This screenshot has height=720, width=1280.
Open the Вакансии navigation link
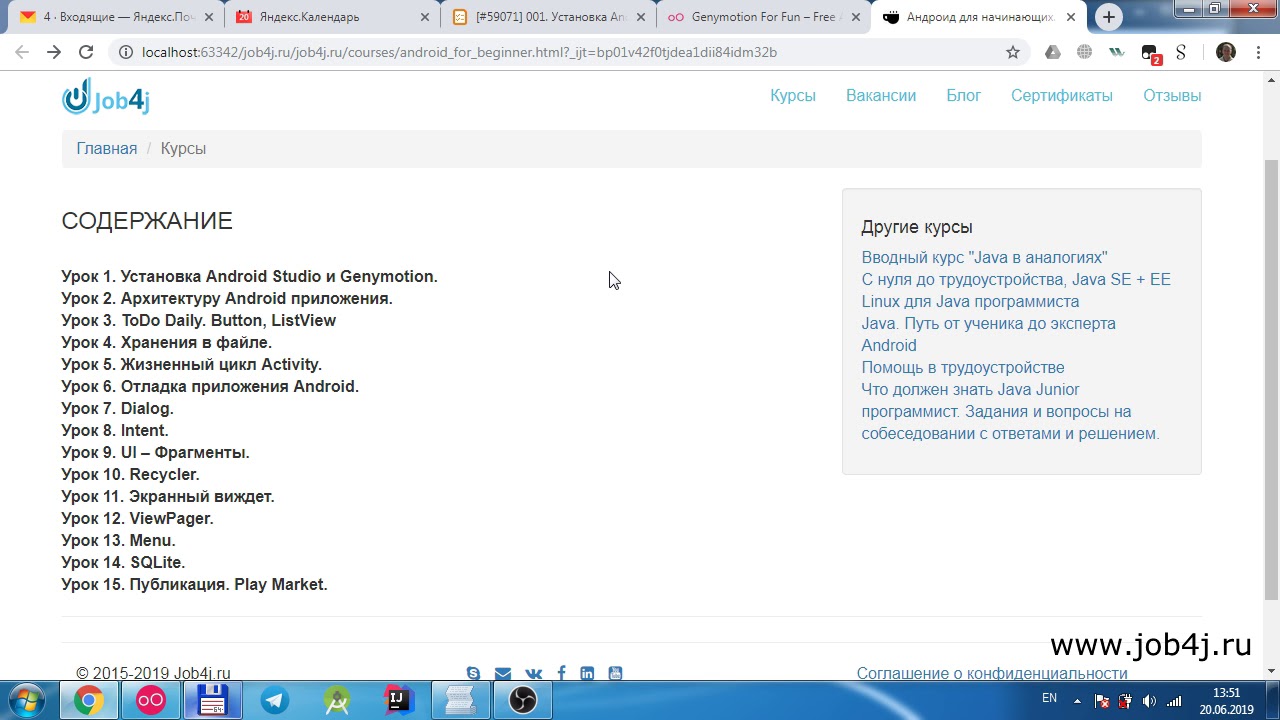point(881,96)
